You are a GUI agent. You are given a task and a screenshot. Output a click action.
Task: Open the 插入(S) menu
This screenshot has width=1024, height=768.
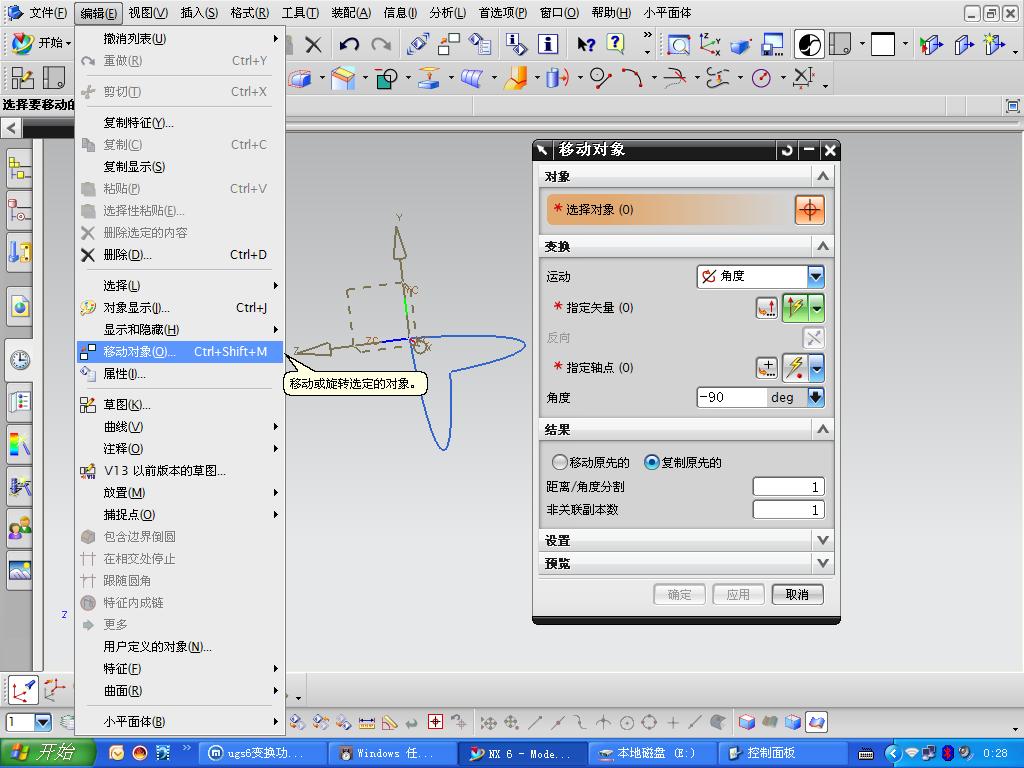click(x=199, y=12)
